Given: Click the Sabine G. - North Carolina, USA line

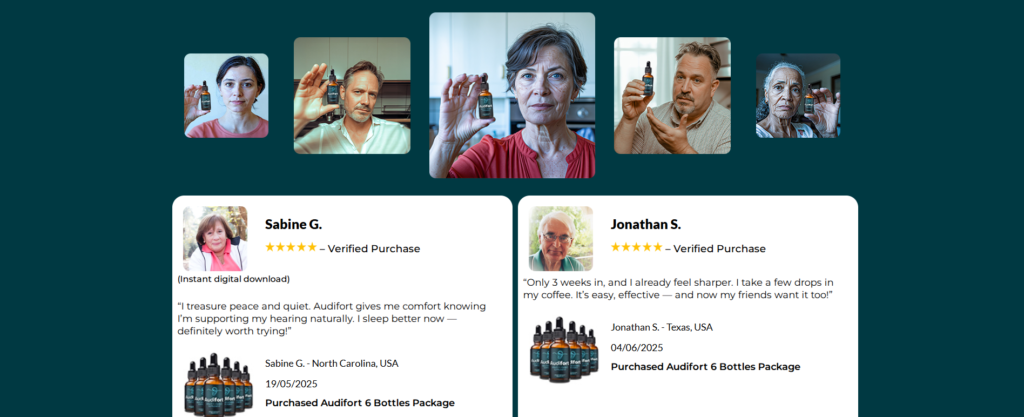Looking at the screenshot, I should coord(331,363).
